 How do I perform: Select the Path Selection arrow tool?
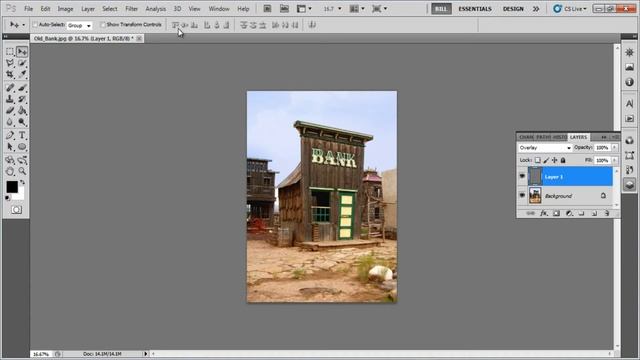coord(10,147)
